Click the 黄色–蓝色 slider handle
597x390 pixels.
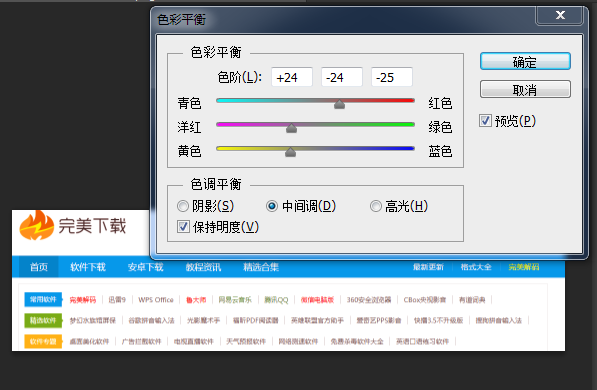[291, 152]
